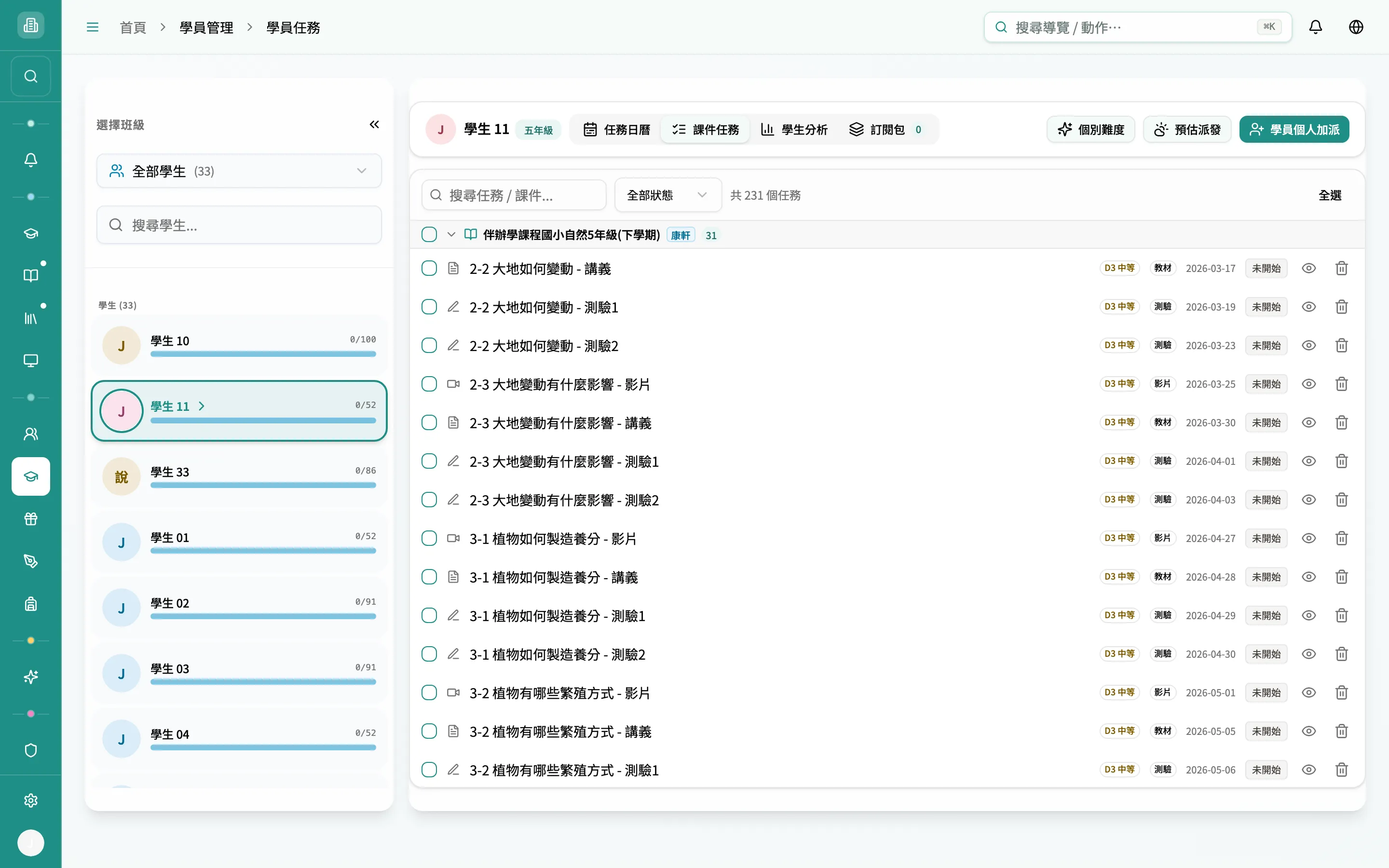Click the 學員個人加派 button
Image resolution: width=1389 pixels, height=868 pixels.
point(1294,129)
